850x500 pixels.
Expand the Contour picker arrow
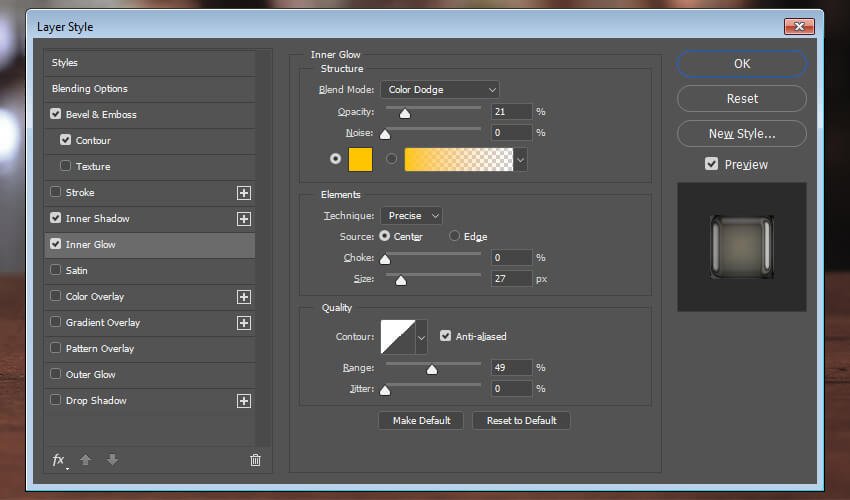(x=421, y=337)
